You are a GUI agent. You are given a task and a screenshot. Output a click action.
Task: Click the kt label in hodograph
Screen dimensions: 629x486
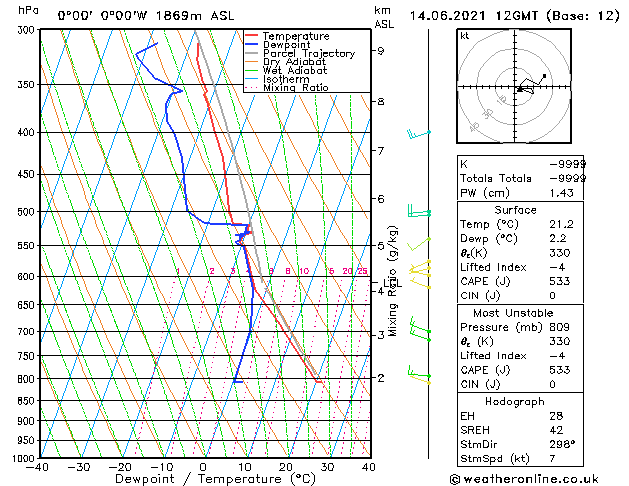tap(465, 36)
